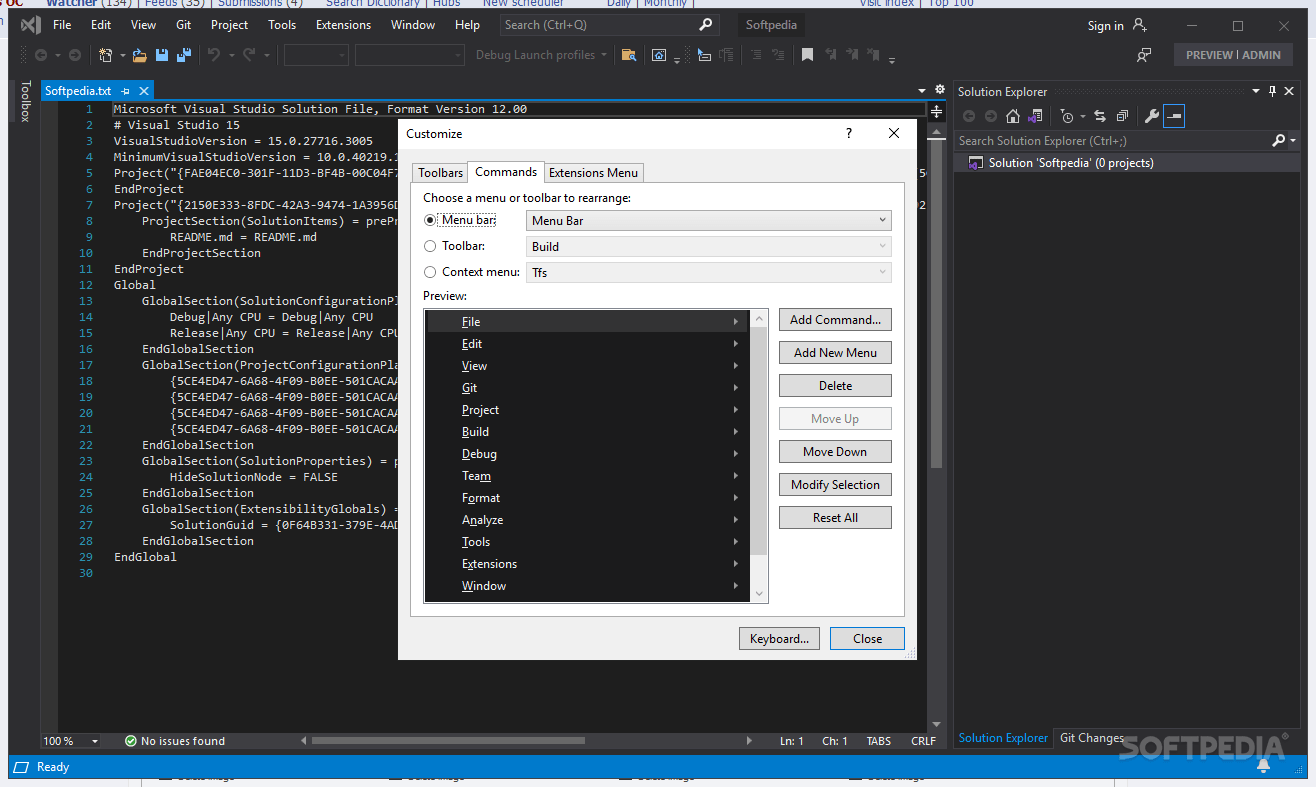The image size is (1316, 787).
Task: Toggle Preview Selected Items icon
Action: 1174,116
